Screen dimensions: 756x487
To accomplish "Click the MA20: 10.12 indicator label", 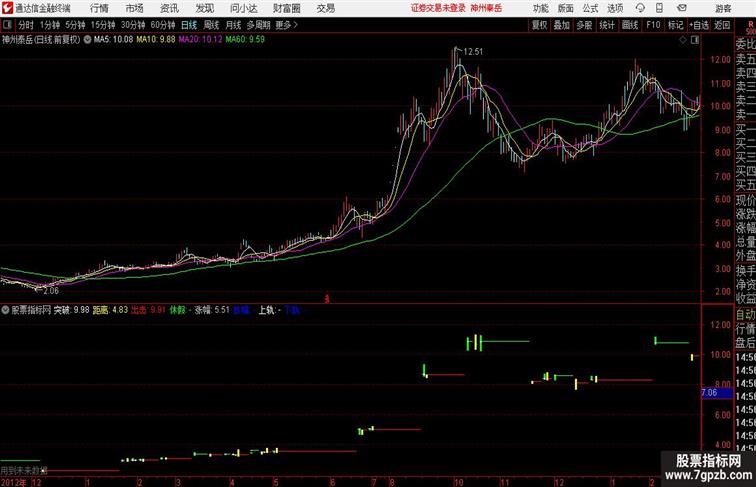I will (201, 40).
